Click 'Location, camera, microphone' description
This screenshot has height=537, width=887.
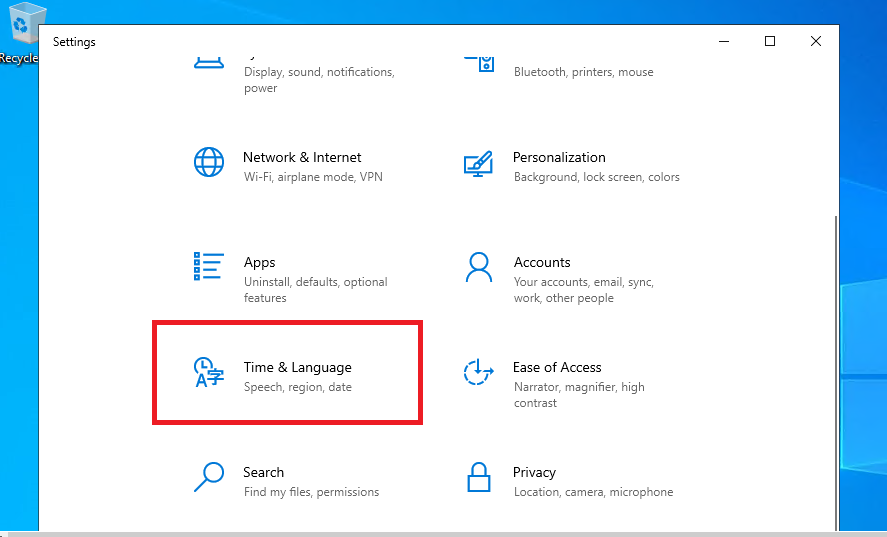[593, 492]
